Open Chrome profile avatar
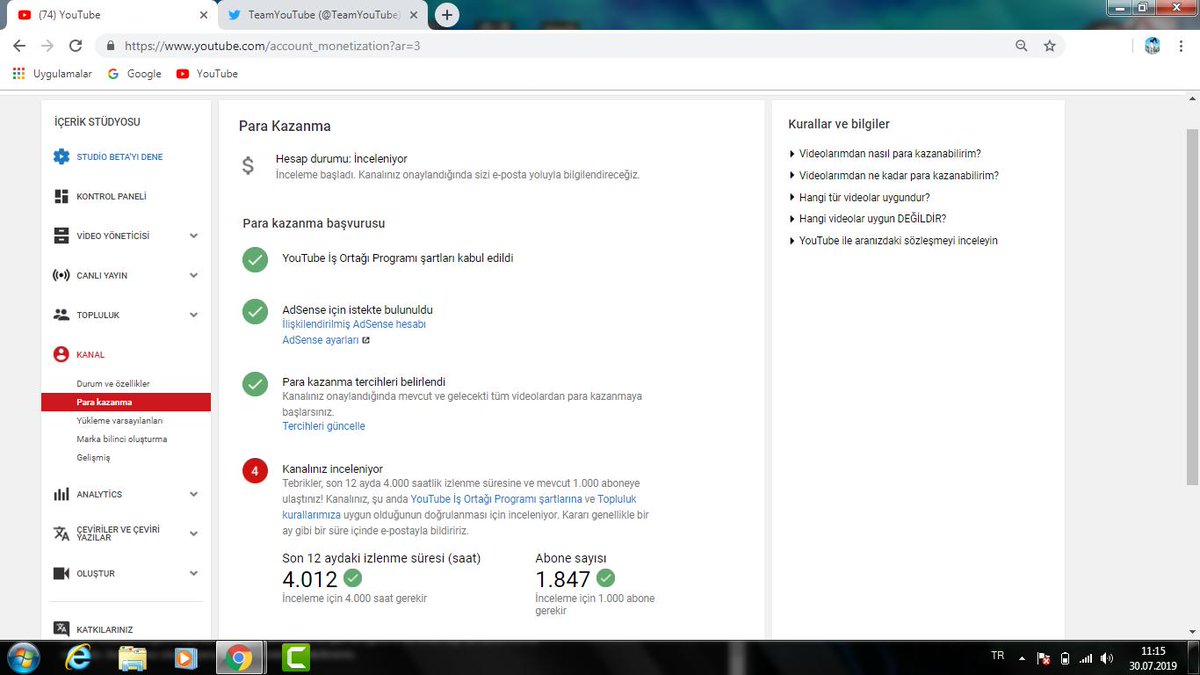The height and width of the screenshot is (675, 1200). pyautogui.click(x=1152, y=46)
